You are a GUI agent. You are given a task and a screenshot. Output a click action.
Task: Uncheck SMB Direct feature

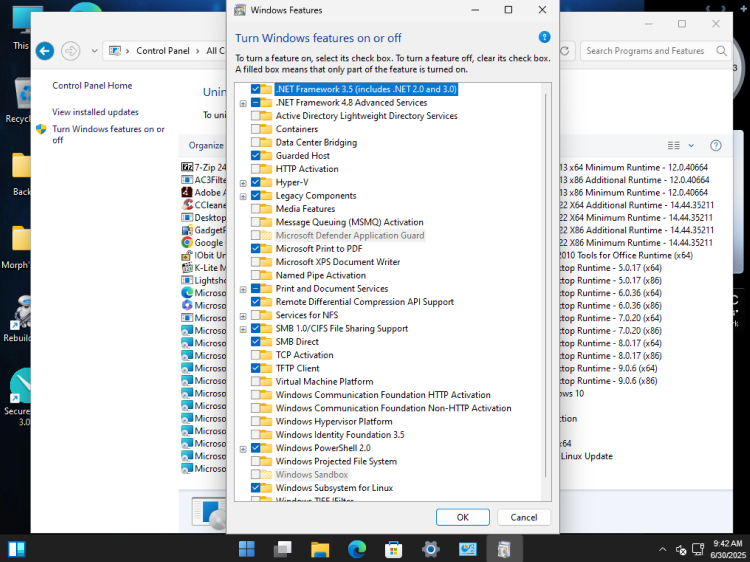pos(255,342)
